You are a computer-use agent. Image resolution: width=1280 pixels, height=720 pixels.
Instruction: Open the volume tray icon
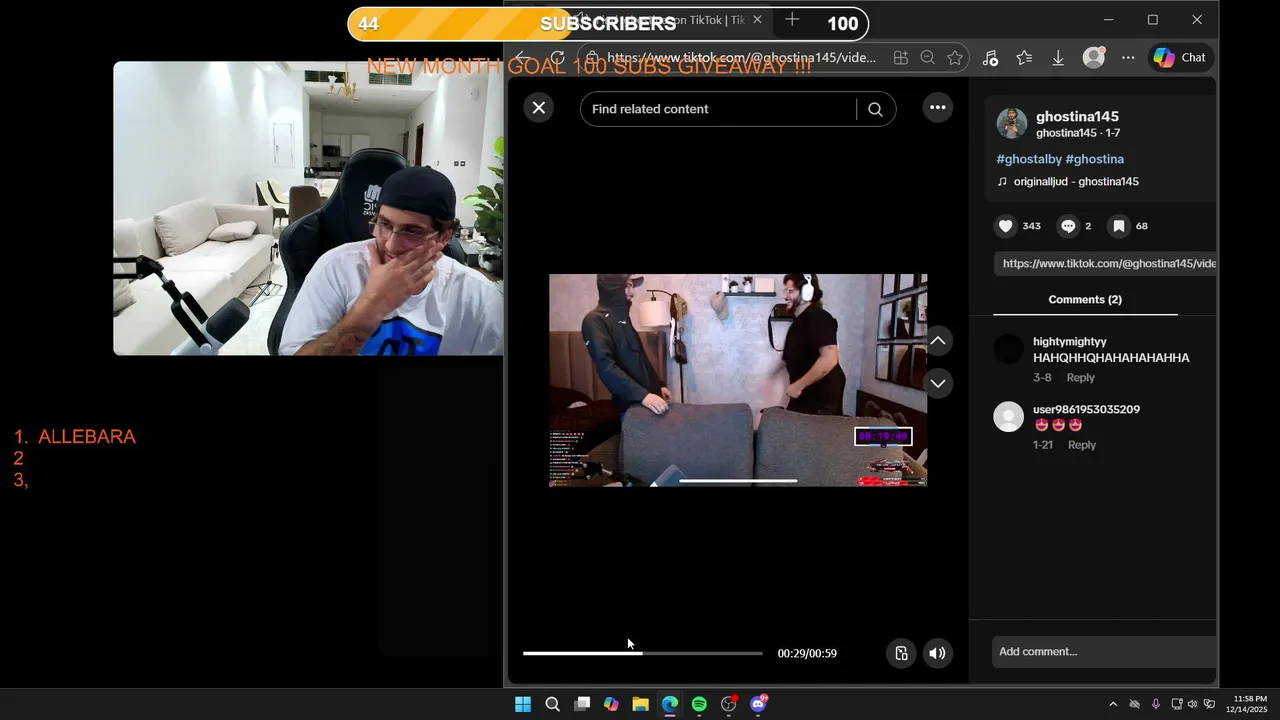(1192, 704)
